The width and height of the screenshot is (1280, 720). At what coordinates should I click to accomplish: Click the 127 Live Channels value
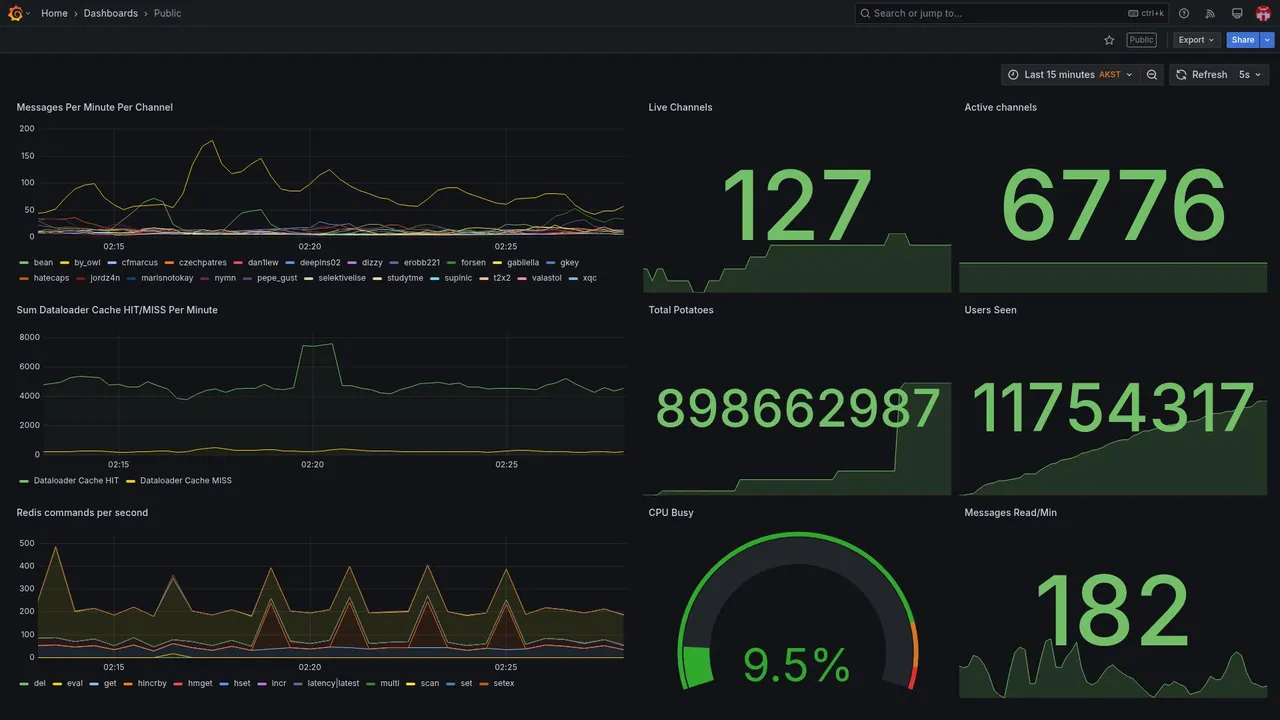[797, 207]
